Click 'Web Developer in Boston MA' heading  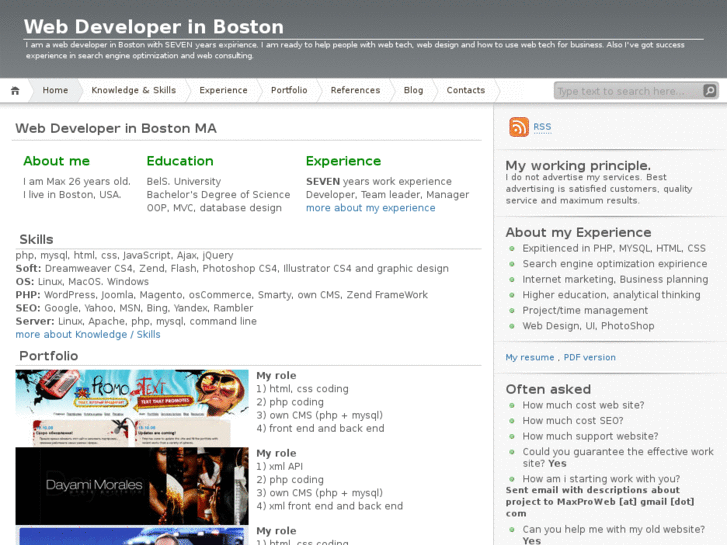[116, 128]
